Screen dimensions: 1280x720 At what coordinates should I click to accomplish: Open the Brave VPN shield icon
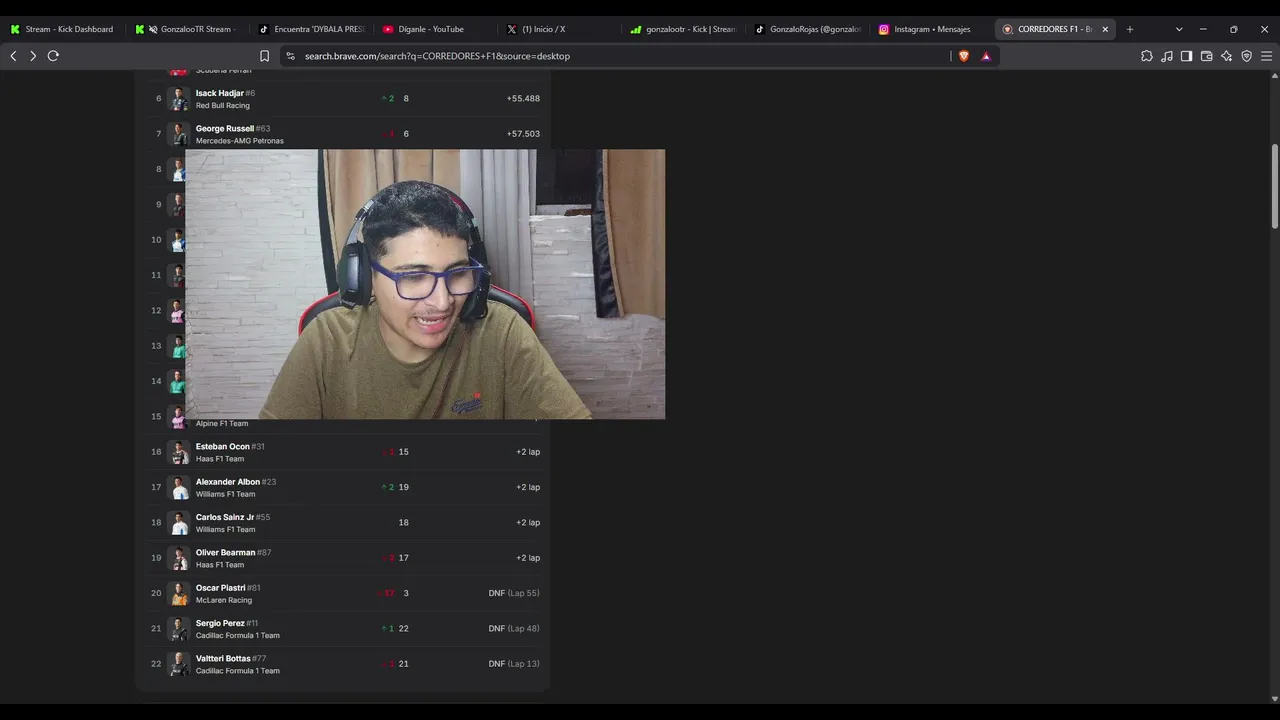[1246, 56]
